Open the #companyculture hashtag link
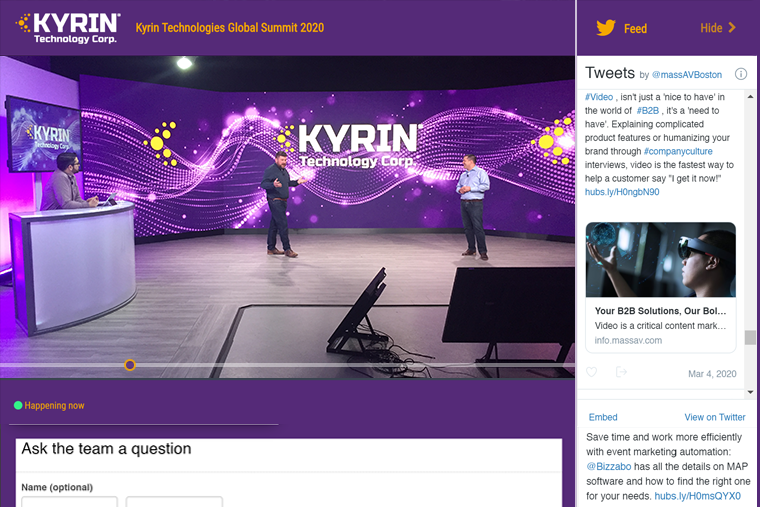The height and width of the screenshot is (507, 760). (x=678, y=151)
